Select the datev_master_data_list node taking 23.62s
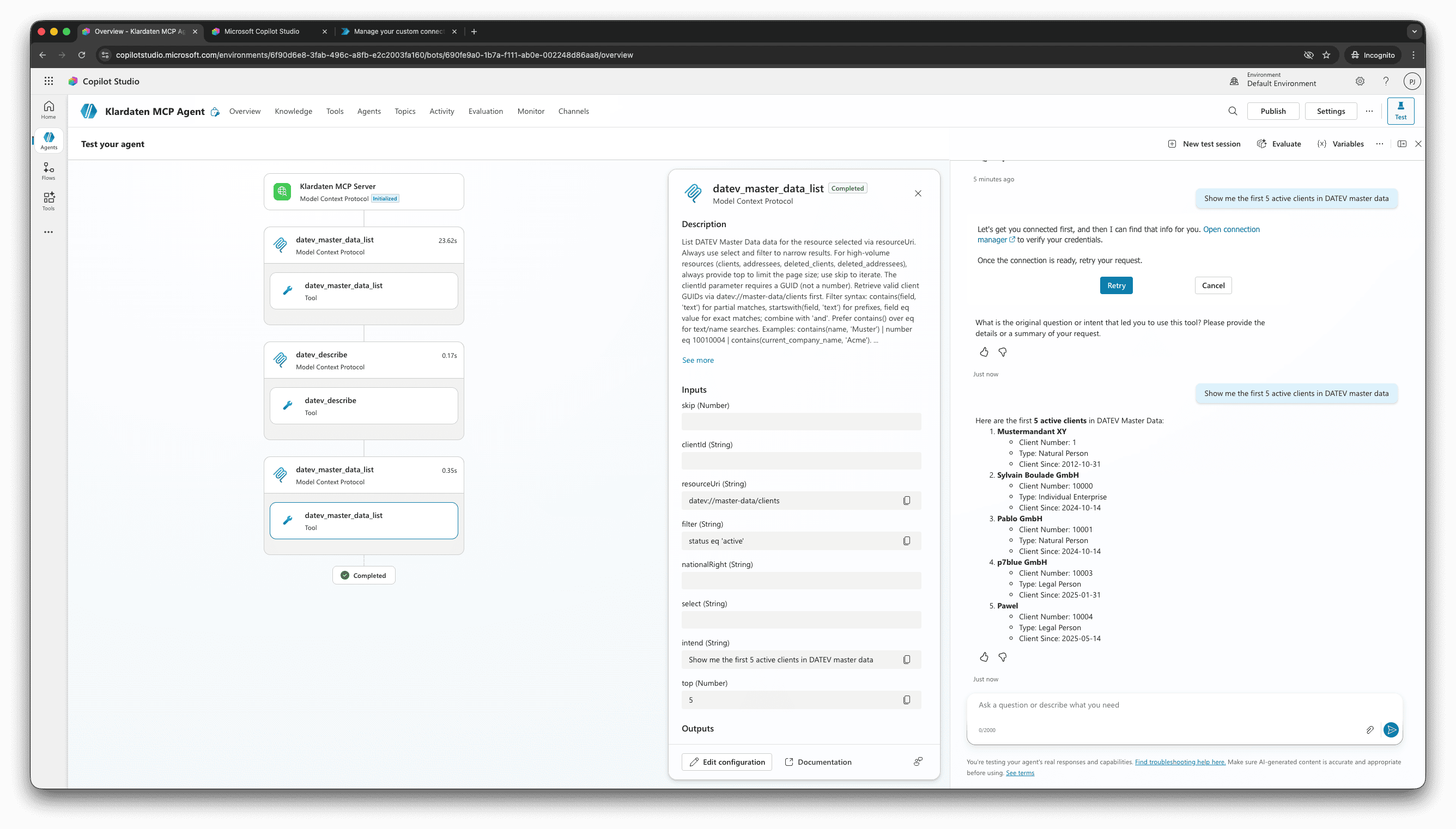The image size is (1456, 829). (x=363, y=246)
